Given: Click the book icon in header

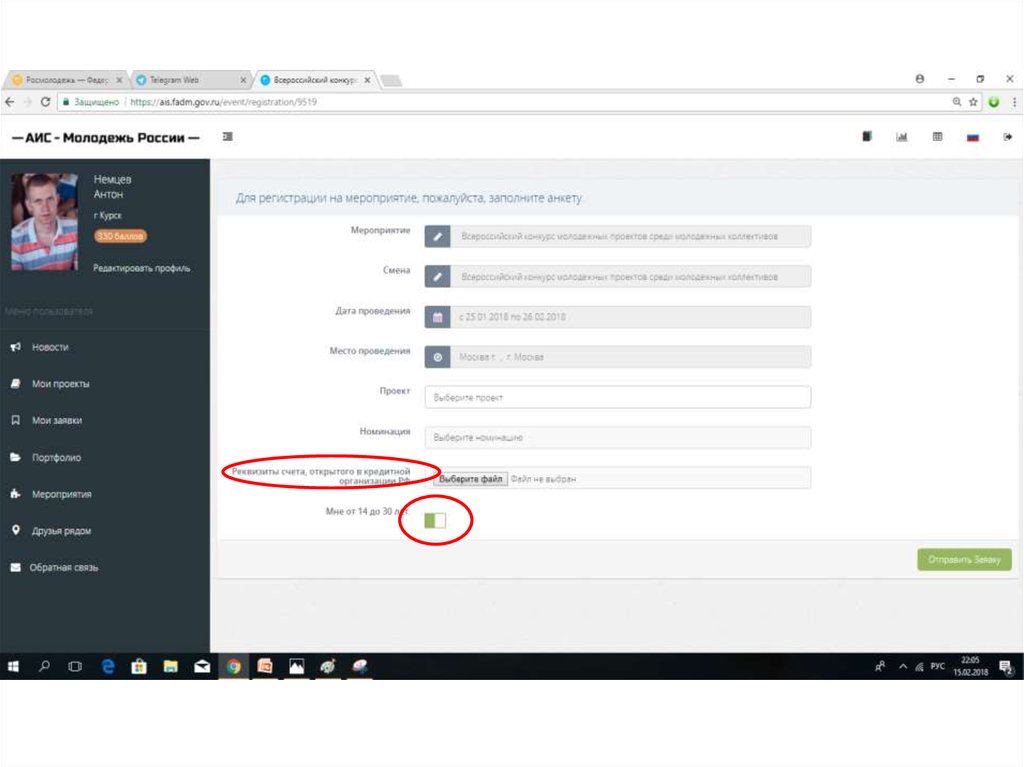Looking at the screenshot, I should 867,137.
